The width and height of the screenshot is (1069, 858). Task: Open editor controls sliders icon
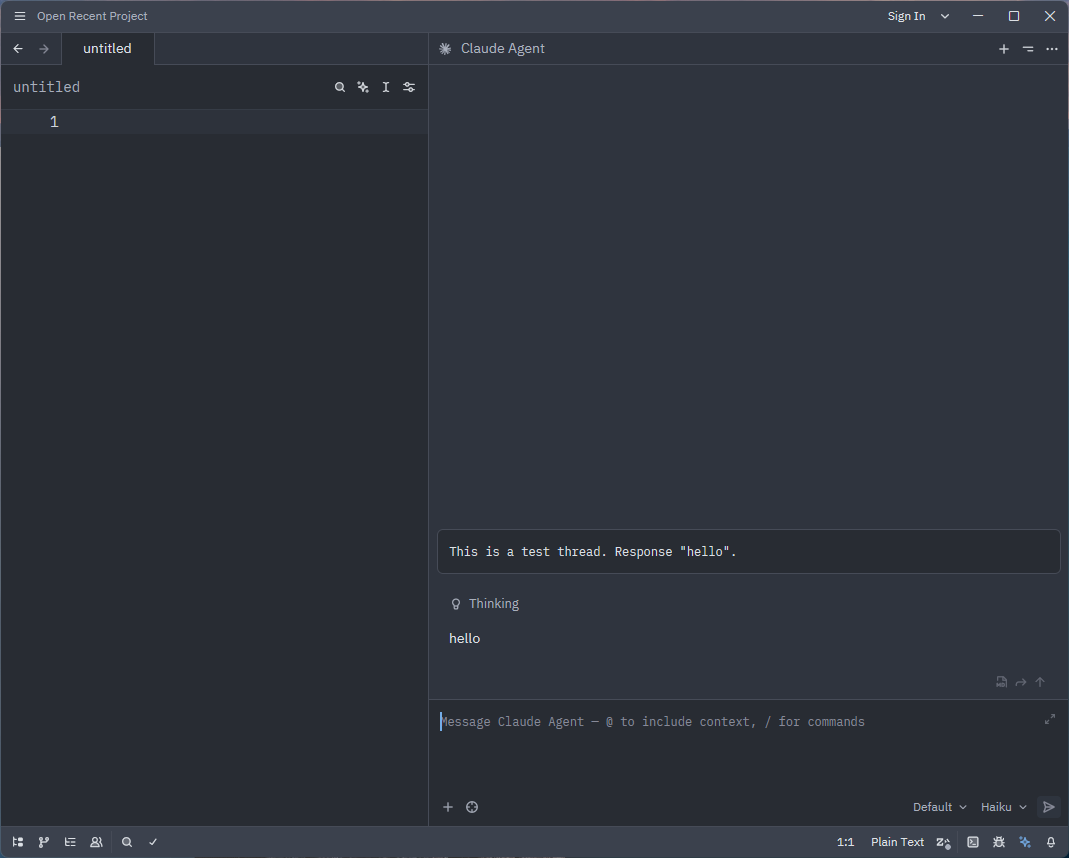pyautogui.click(x=409, y=87)
